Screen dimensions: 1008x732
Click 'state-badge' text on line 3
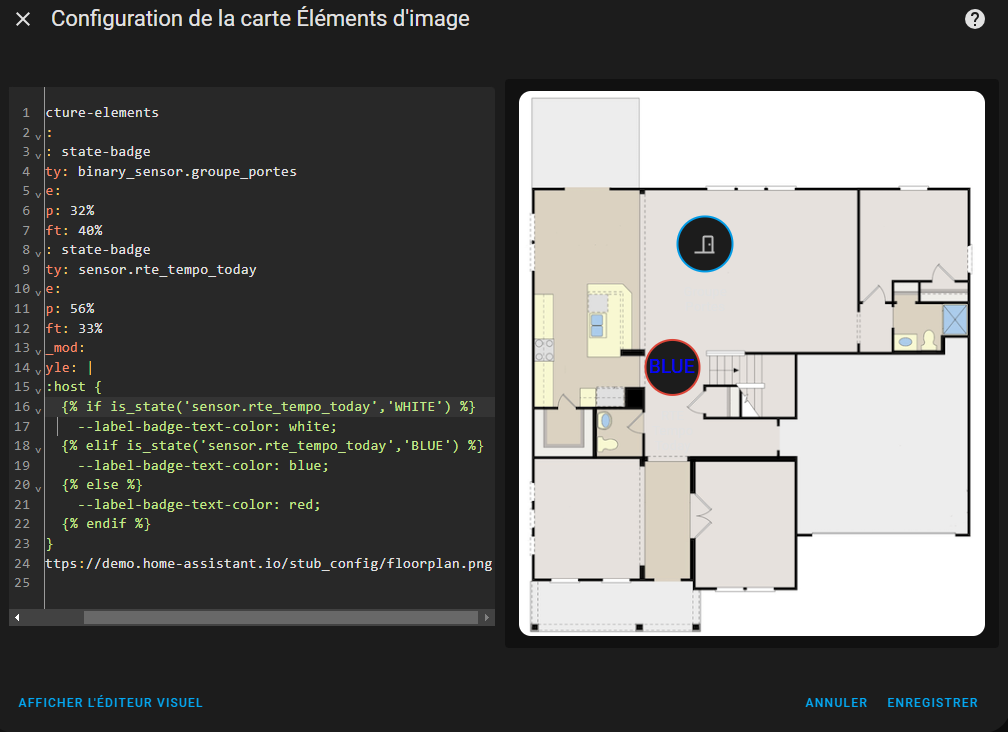106,152
